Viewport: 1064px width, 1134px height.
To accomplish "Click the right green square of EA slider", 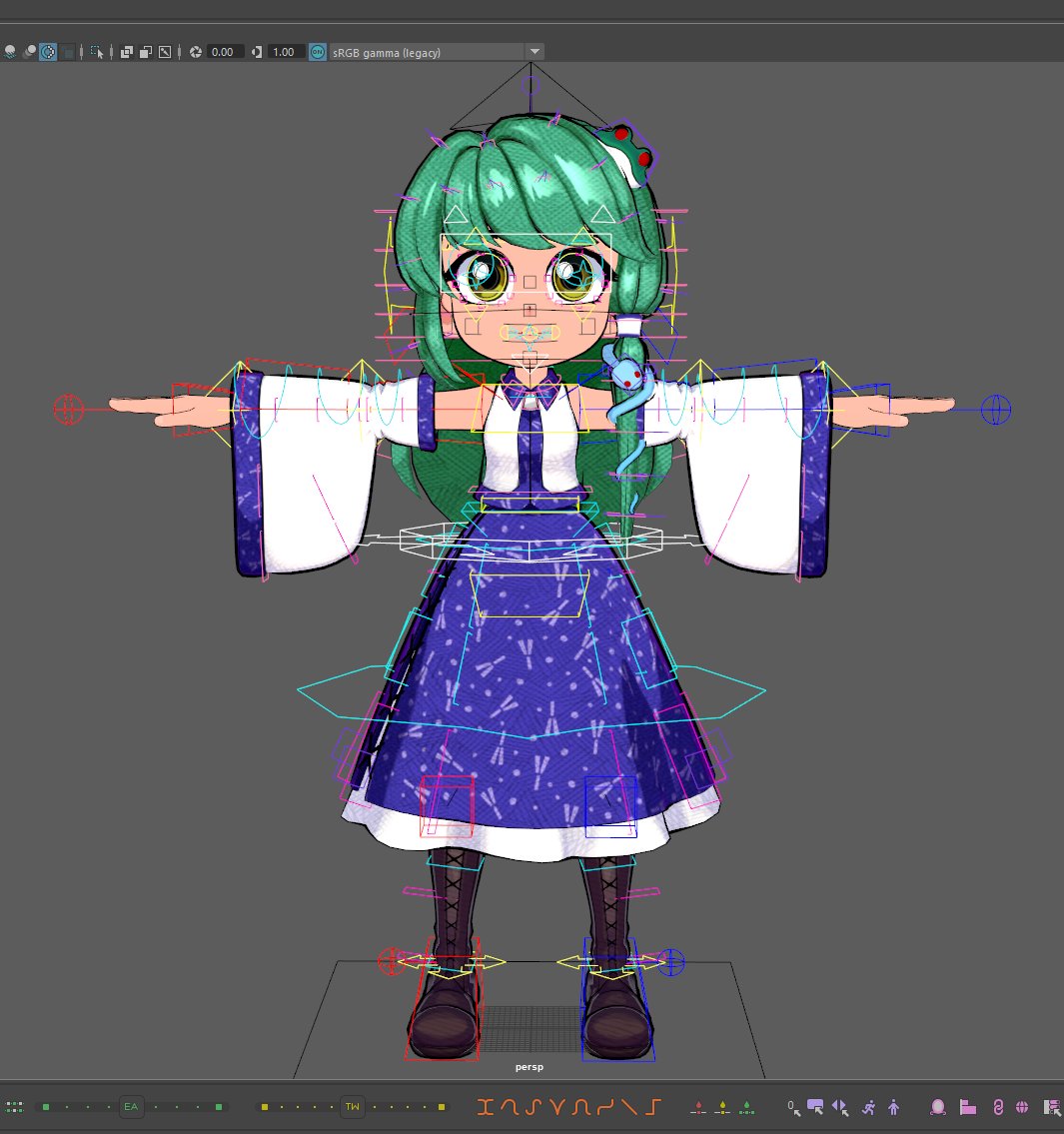I will (219, 1106).
